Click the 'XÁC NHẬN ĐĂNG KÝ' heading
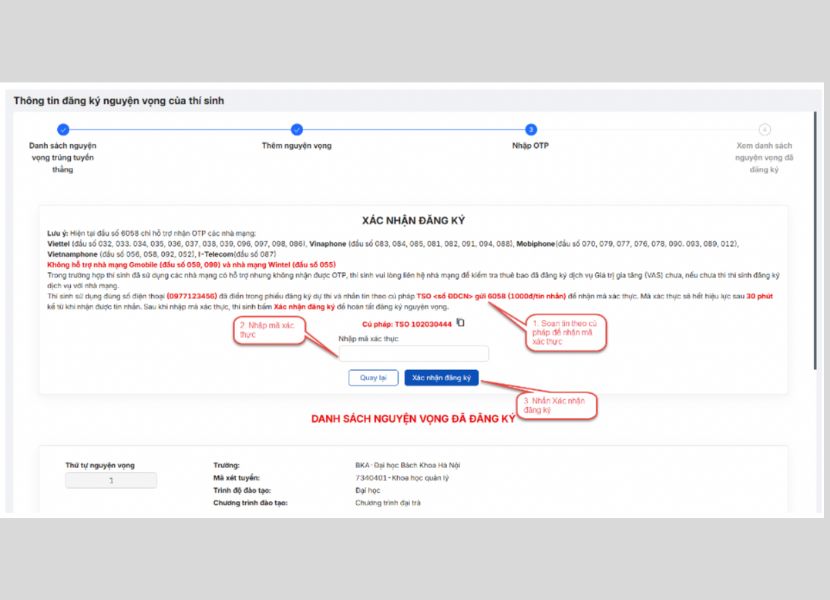830x600 pixels. pyautogui.click(x=414, y=219)
